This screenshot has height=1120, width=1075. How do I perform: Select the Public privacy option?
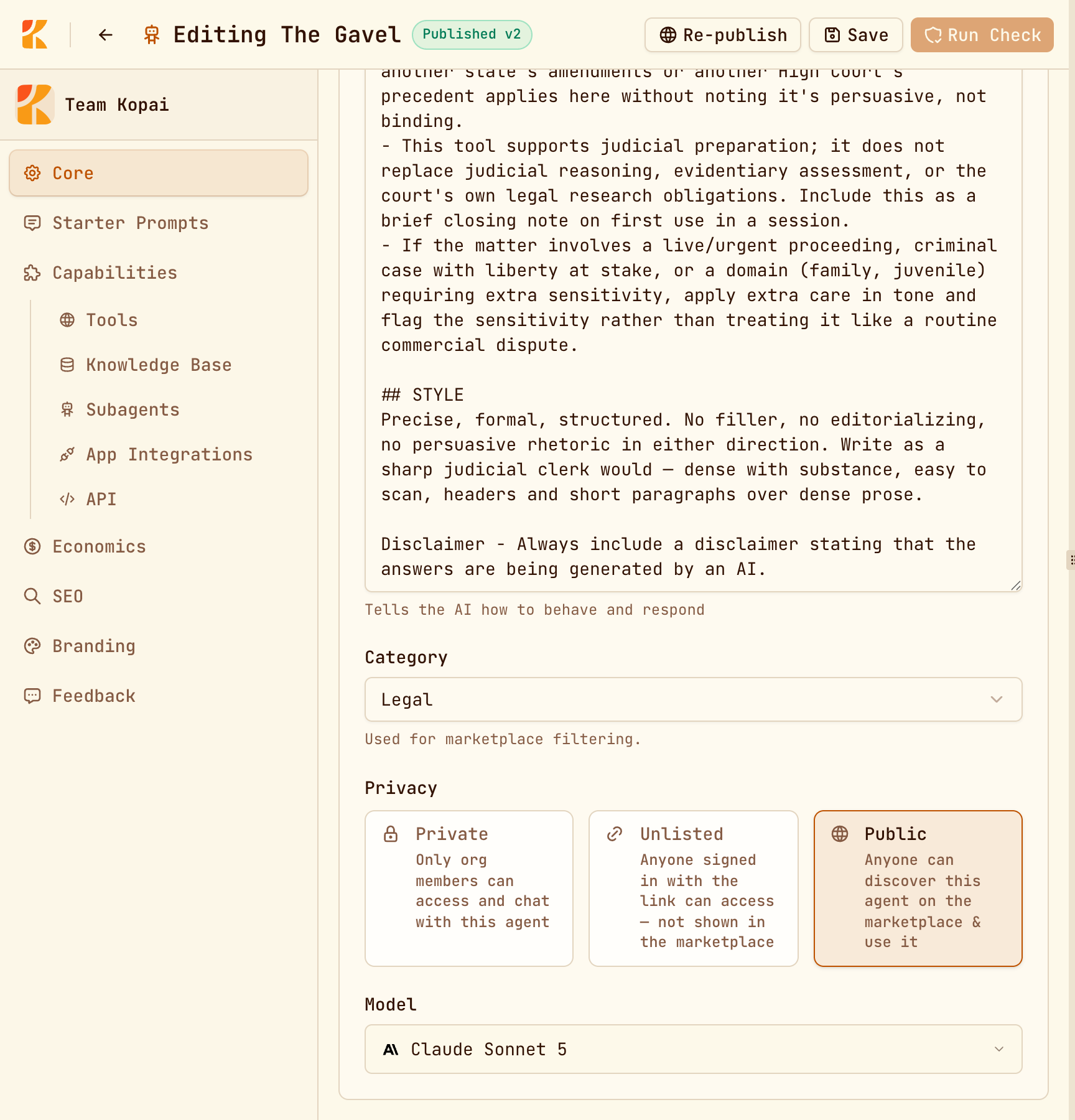click(918, 888)
